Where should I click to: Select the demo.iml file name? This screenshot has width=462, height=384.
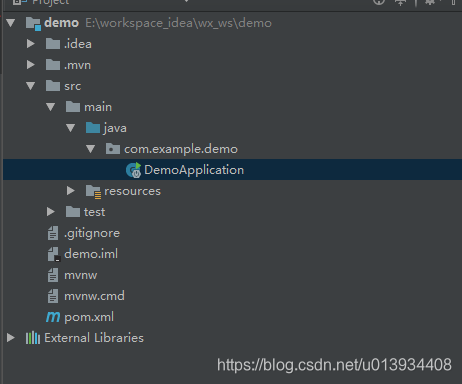pos(91,254)
